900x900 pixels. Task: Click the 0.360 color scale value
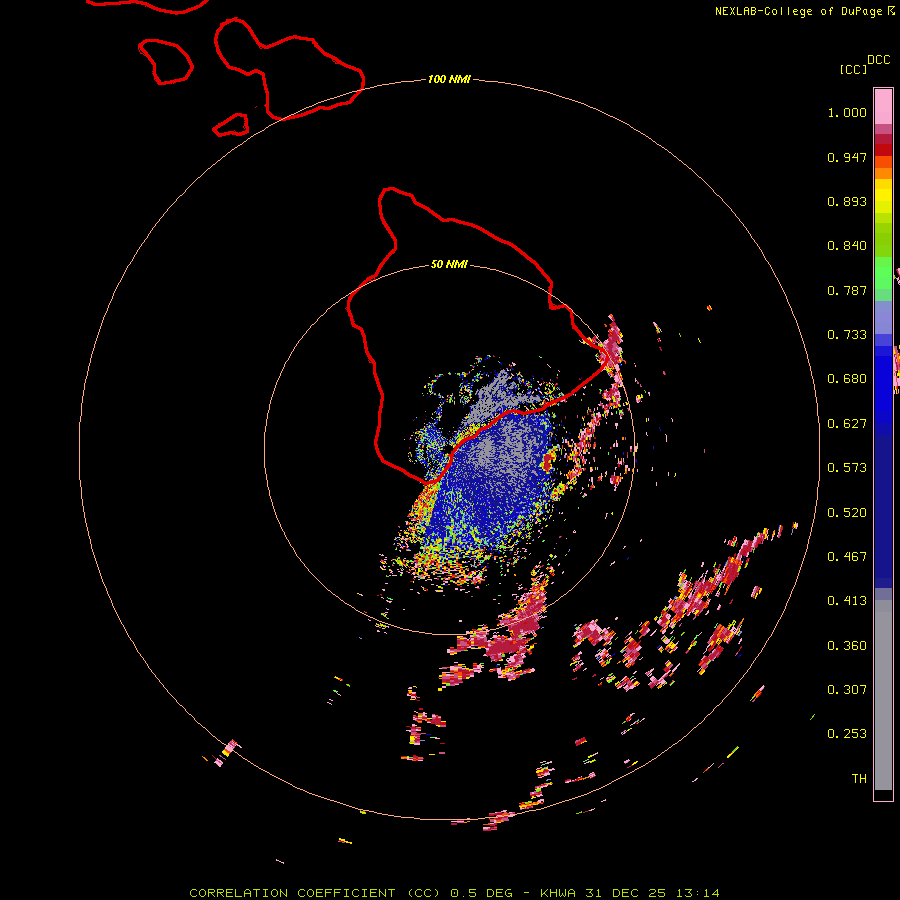point(847,646)
